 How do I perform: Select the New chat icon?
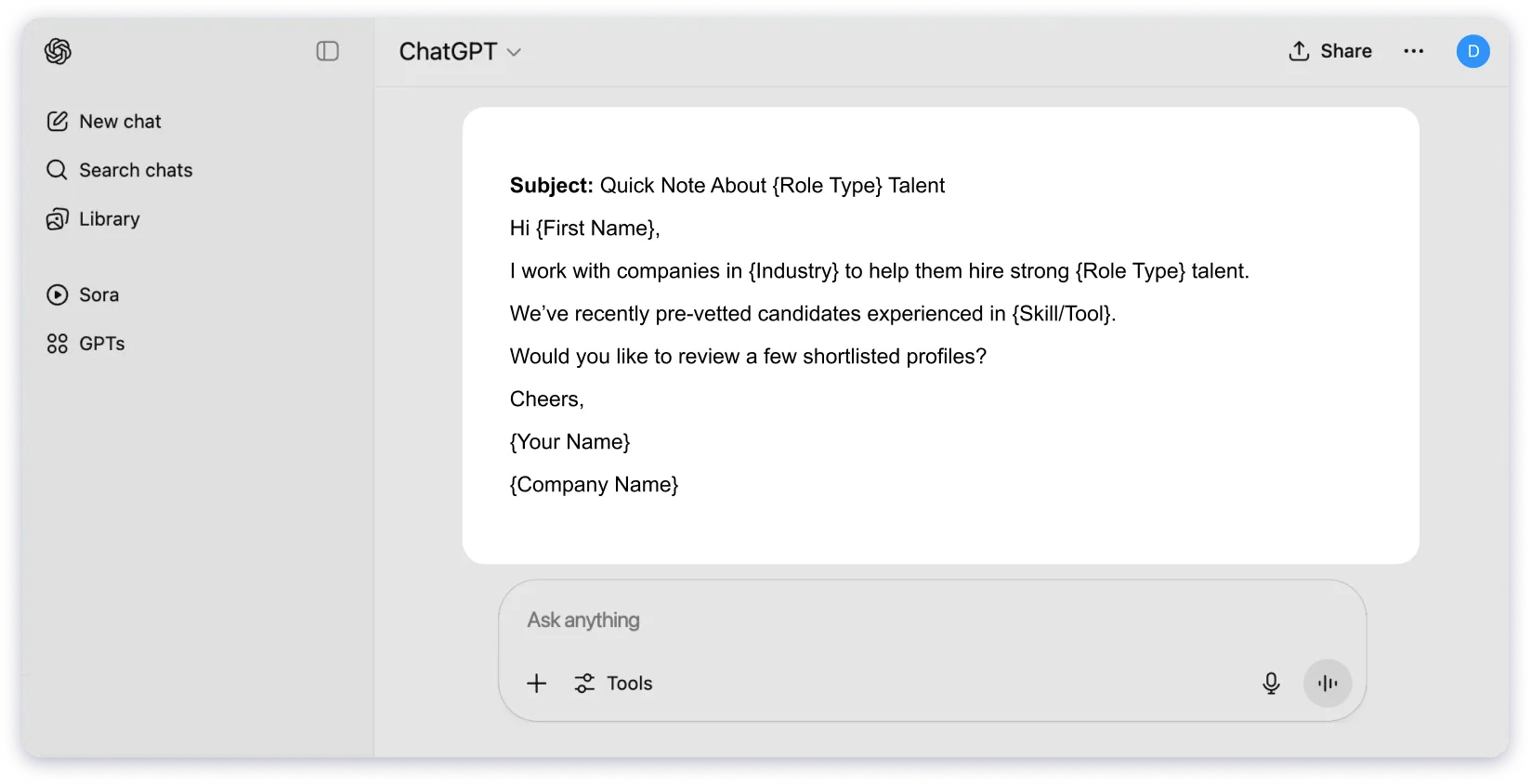click(58, 120)
